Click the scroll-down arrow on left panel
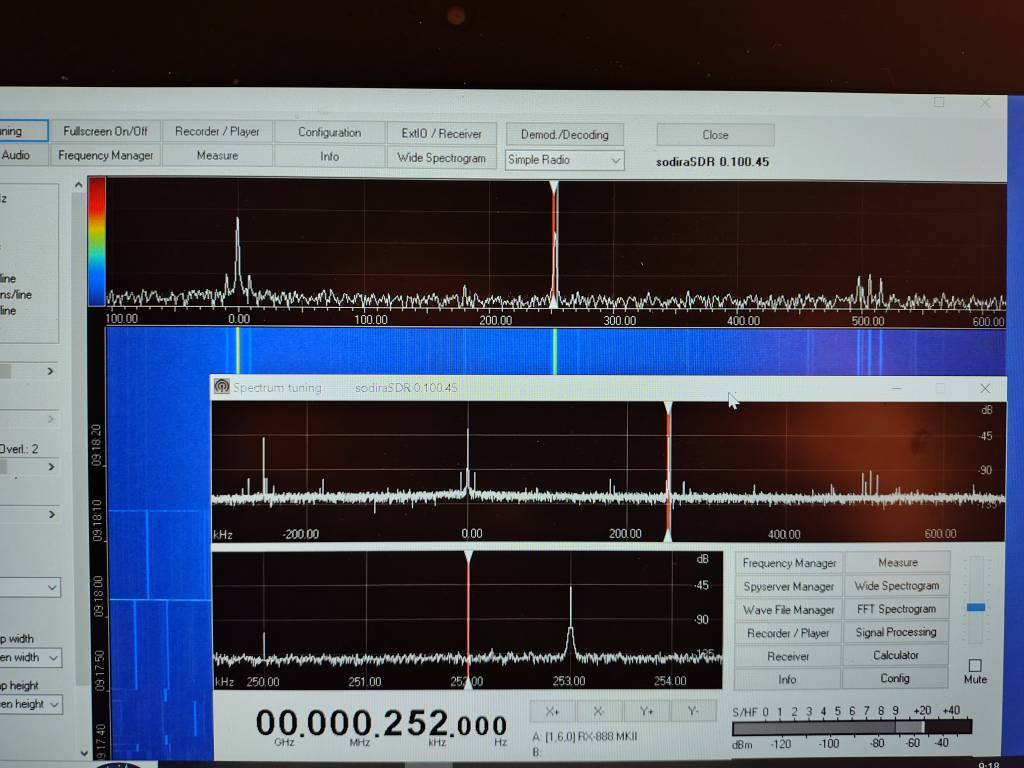Viewport: 1024px width, 768px height. coord(82,752)
